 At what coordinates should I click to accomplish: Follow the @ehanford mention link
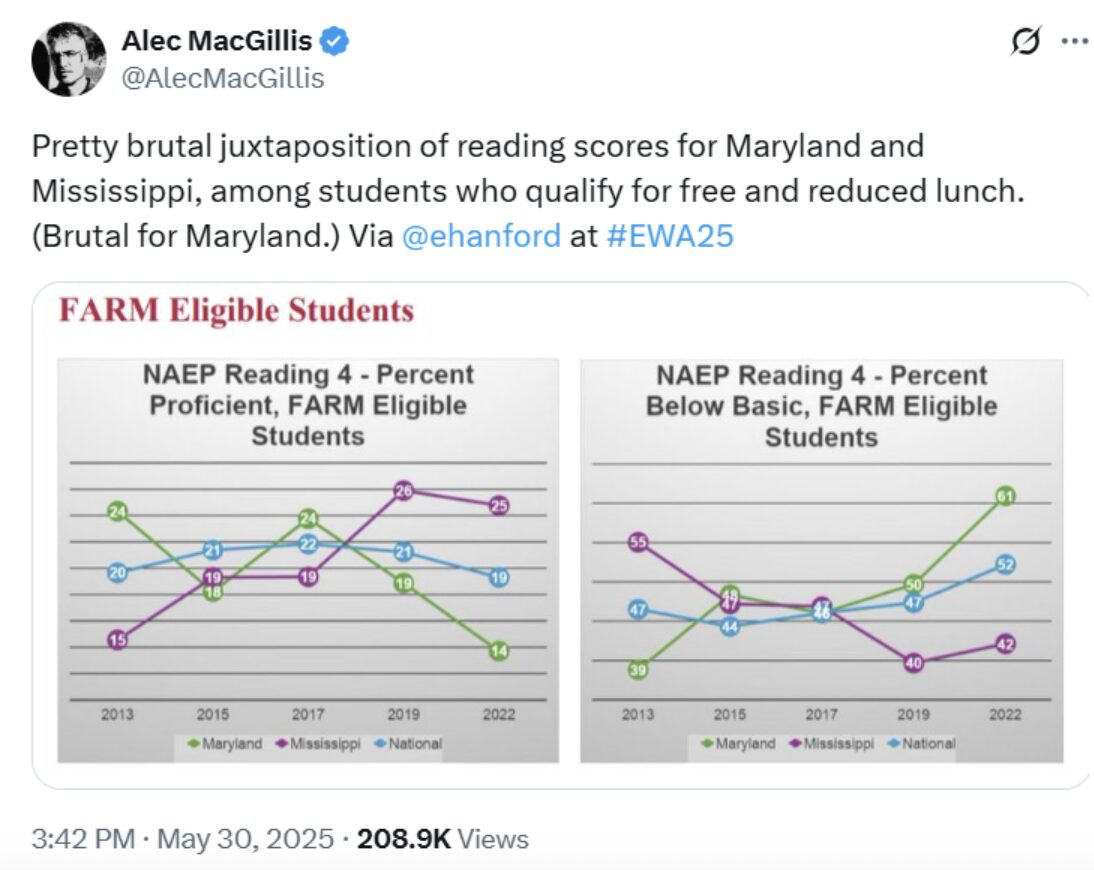tap(481, 236)
